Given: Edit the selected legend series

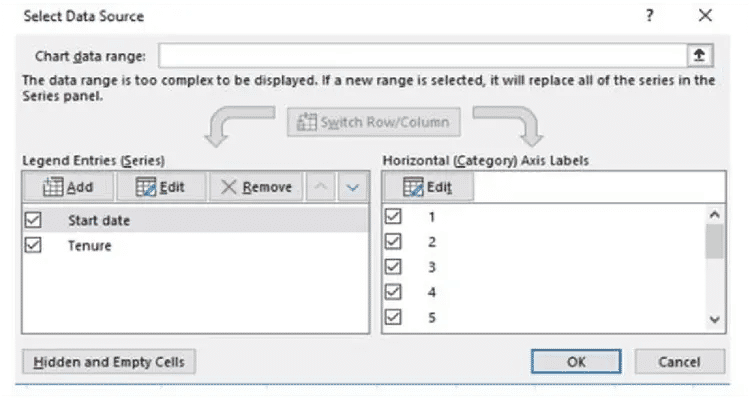Looking at the screenshot, I should click(161, 187).
